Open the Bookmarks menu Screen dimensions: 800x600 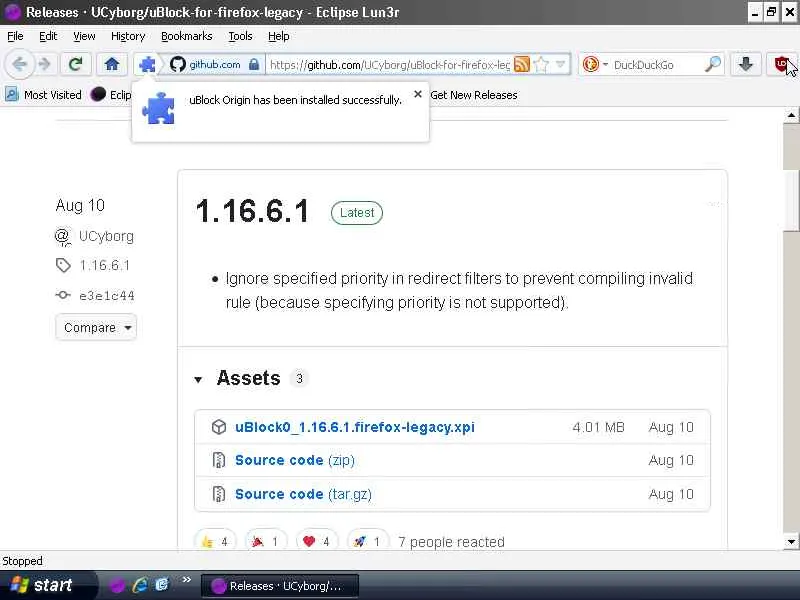(187, 36)
